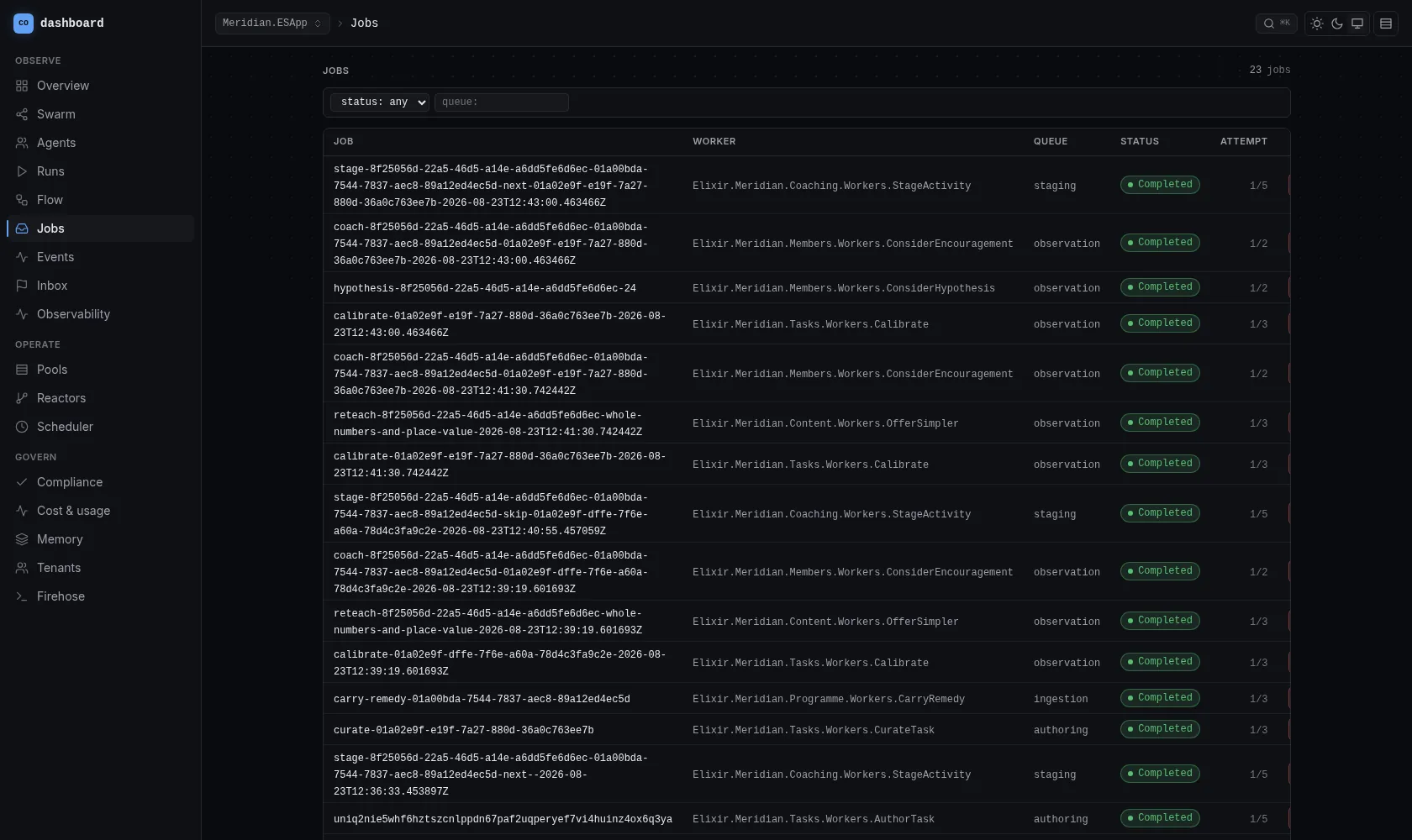Image resolution: width=1412 pixels, height=840 pixels.
Task: Click worker Elixir.Meridian.Tasks.Workers.CurateTask
Action: coord(813,730)
